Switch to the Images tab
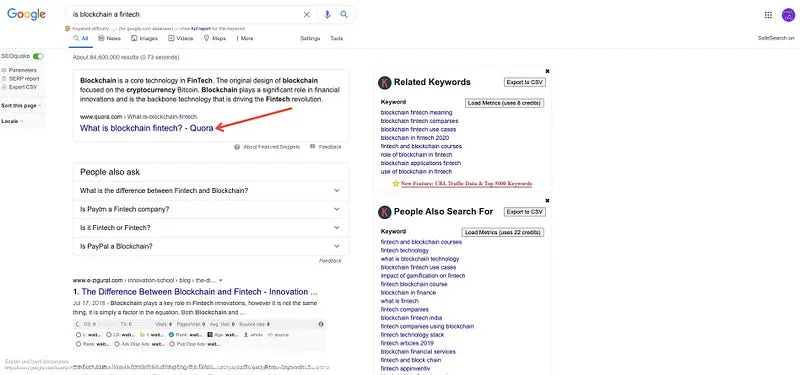 [144, 38]
